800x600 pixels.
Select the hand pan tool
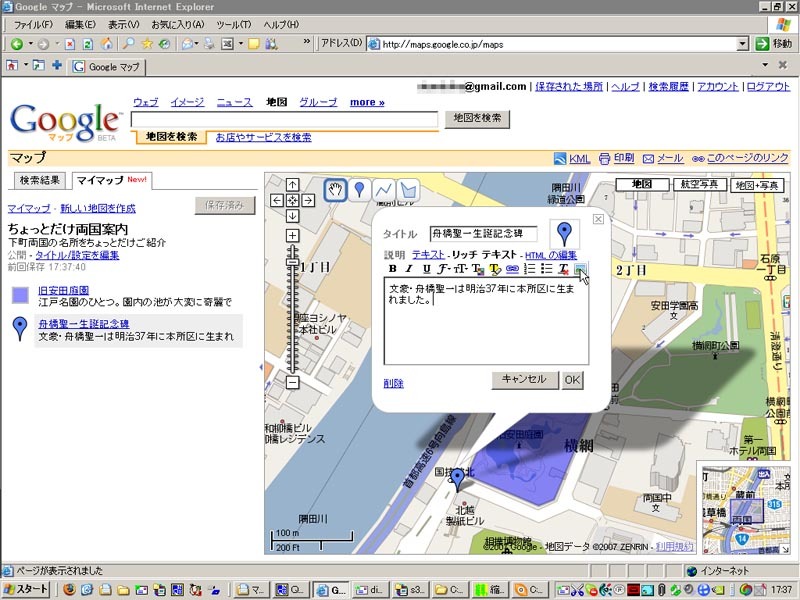click(335, 190)
